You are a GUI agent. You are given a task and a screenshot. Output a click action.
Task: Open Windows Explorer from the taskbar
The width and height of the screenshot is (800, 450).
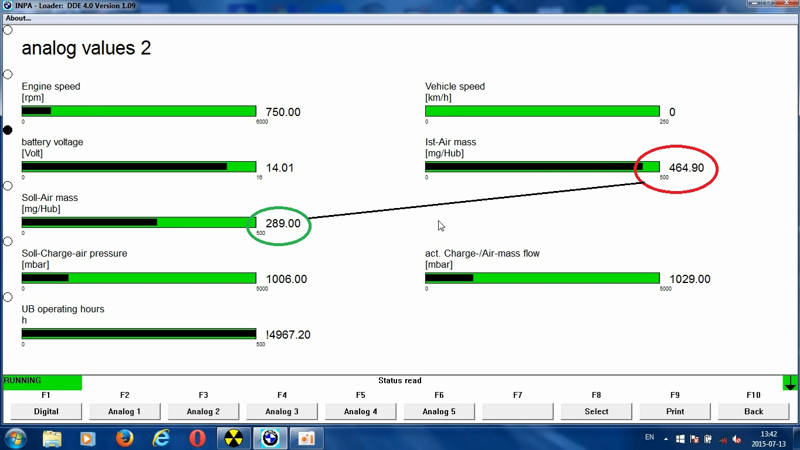tap(52, 438)
